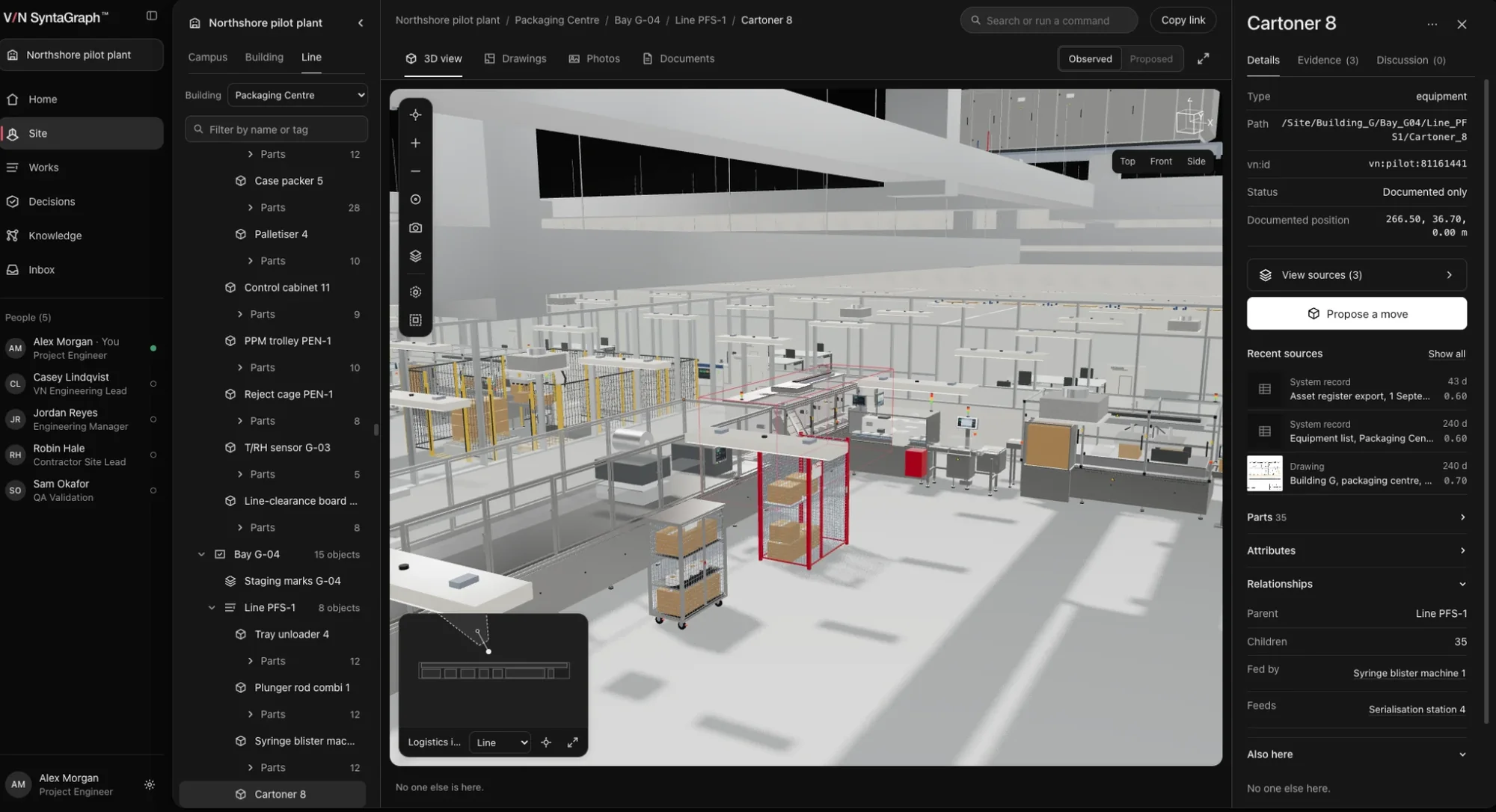
Task: Expand the logistics minimap
Action: click(x=572, y=742)
